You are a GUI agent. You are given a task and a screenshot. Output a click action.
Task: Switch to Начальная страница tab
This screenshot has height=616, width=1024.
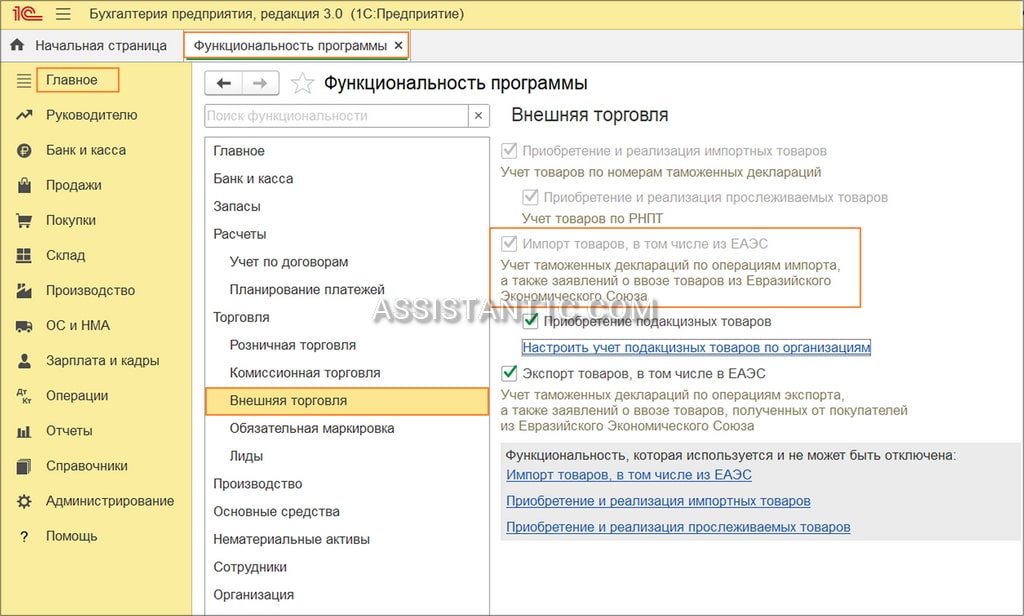tap(101, 46)
